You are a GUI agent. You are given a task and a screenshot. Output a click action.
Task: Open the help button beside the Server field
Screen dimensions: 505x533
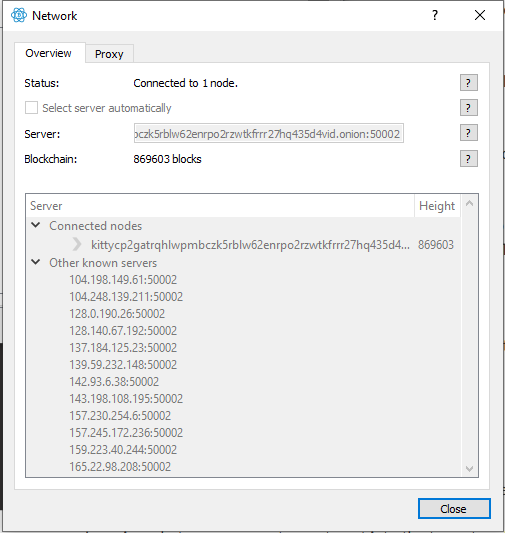tap(469, 133)
